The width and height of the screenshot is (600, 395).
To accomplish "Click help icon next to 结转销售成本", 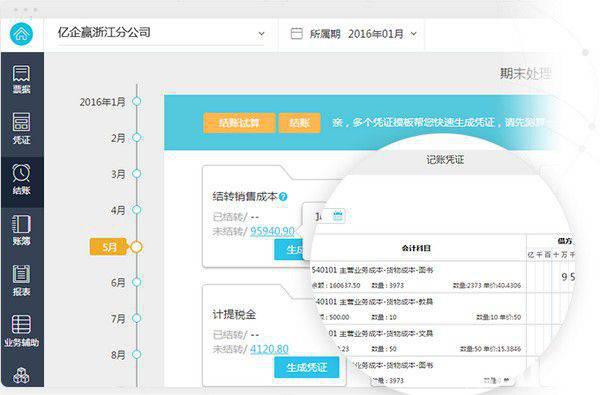I will [283, 197].
